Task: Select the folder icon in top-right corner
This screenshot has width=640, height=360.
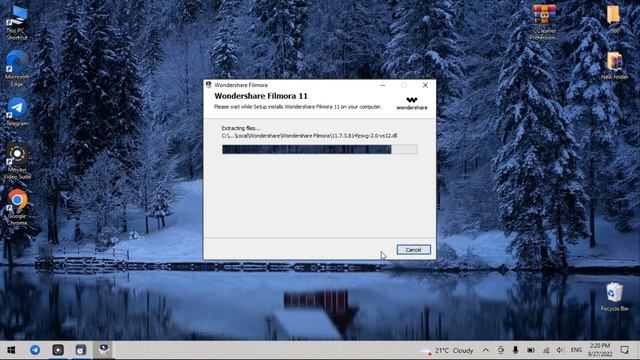Action: (x=613, y=19)
